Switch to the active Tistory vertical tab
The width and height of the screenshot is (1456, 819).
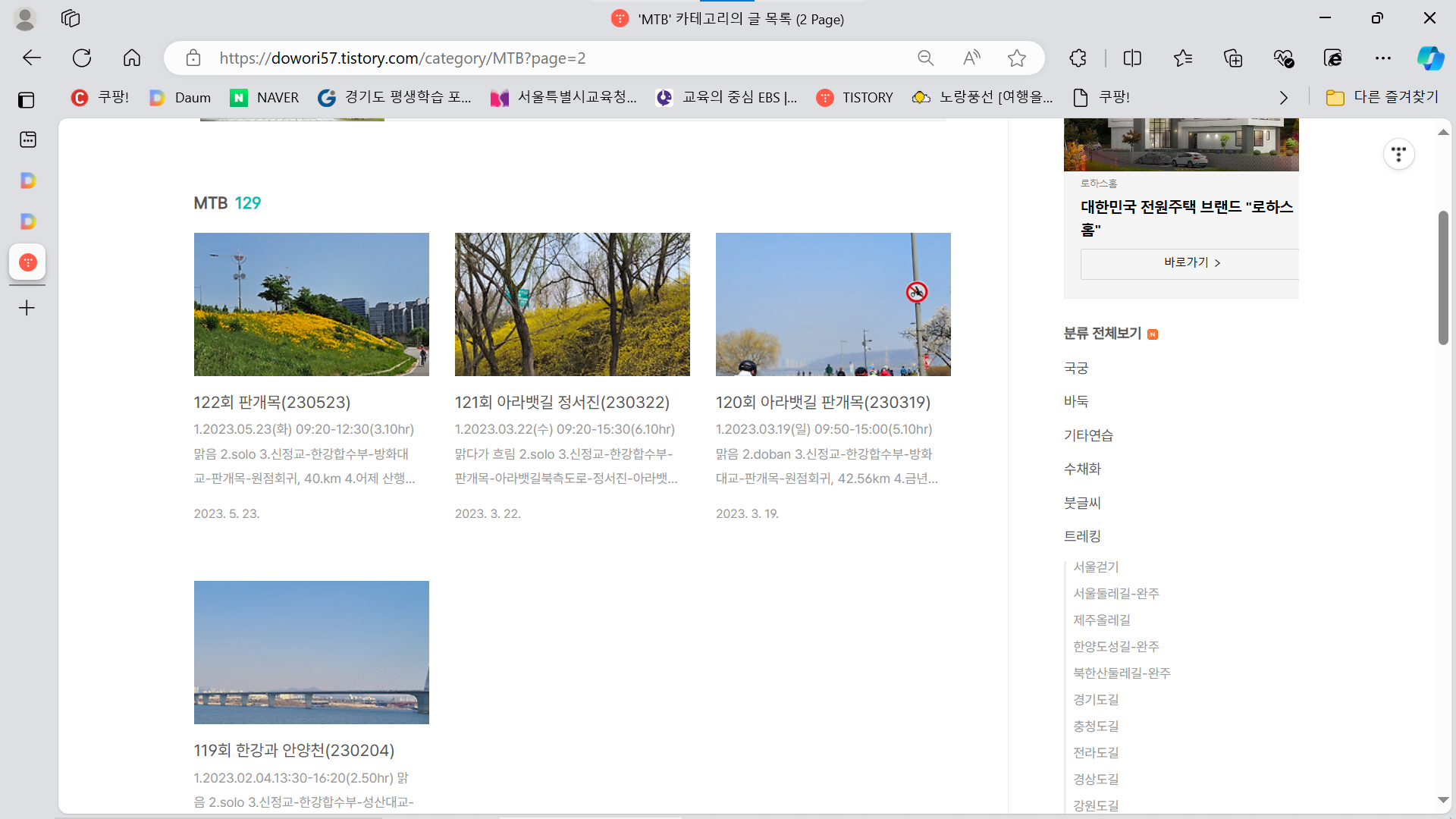point(28,262)
